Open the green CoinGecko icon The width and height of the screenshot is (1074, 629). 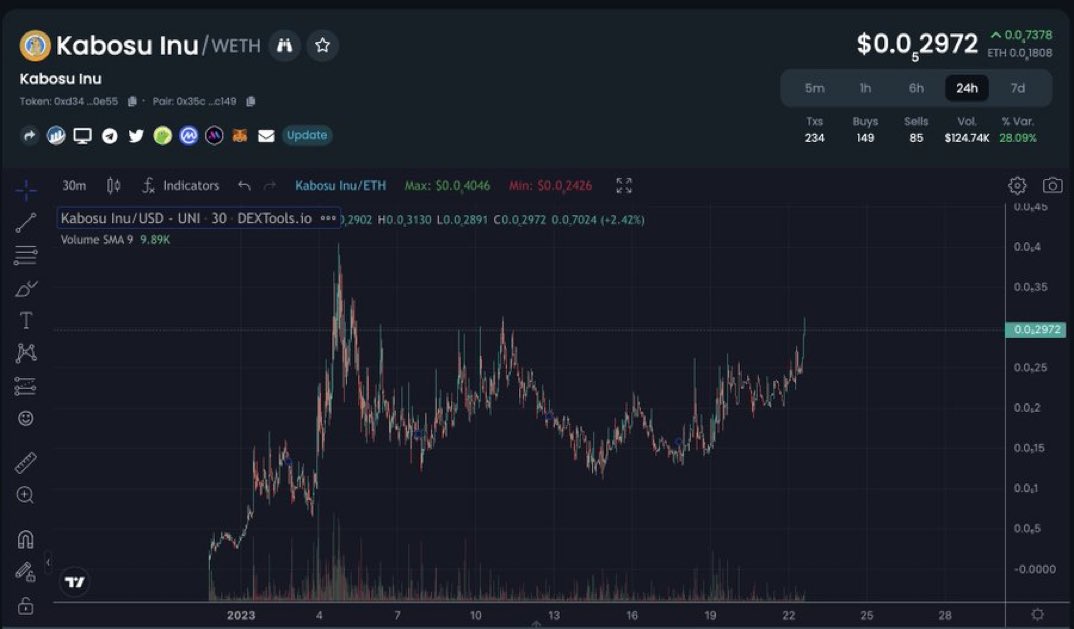point(162,136)
